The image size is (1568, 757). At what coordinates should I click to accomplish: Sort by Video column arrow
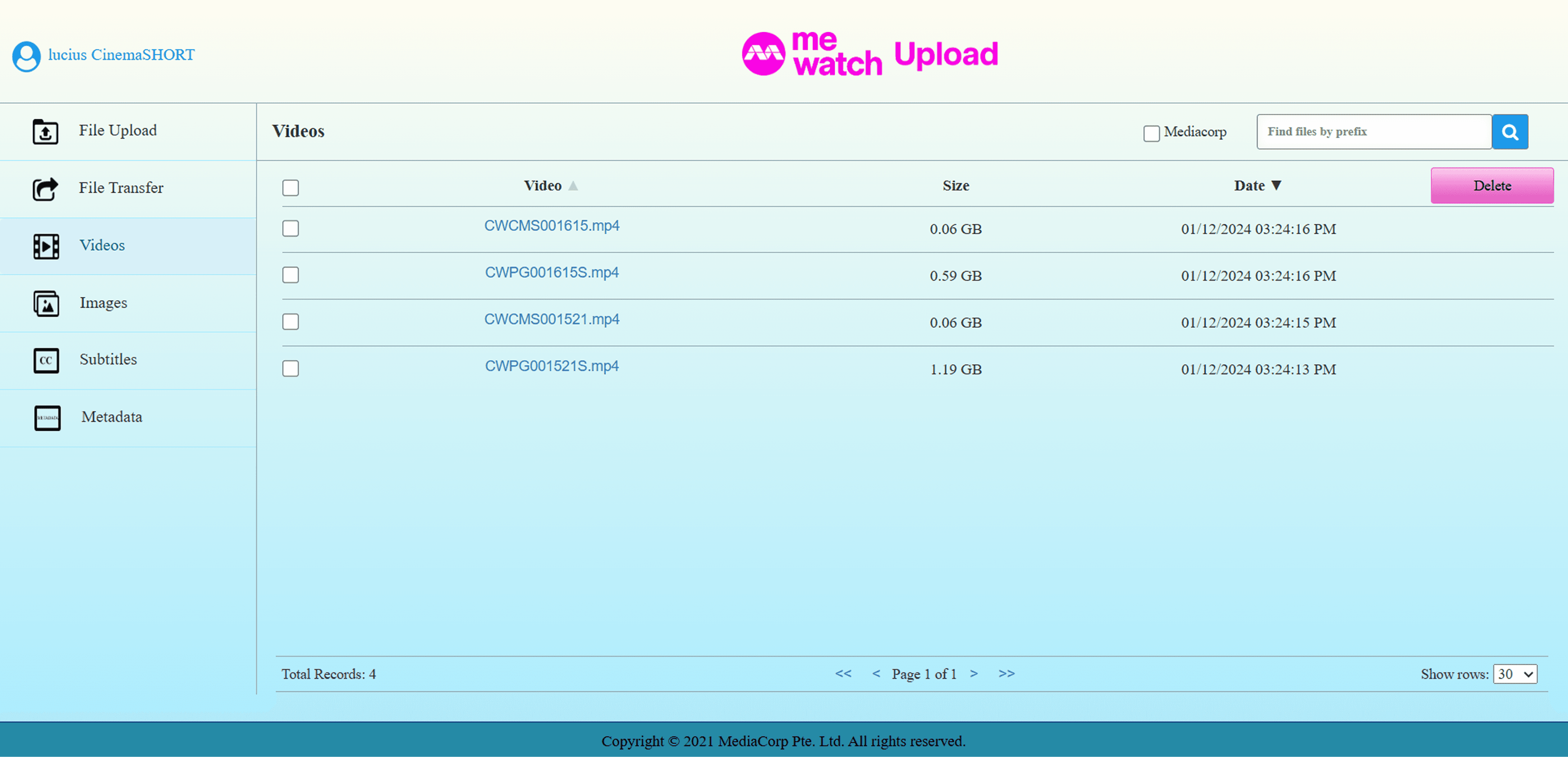click(x=573, y=186)
